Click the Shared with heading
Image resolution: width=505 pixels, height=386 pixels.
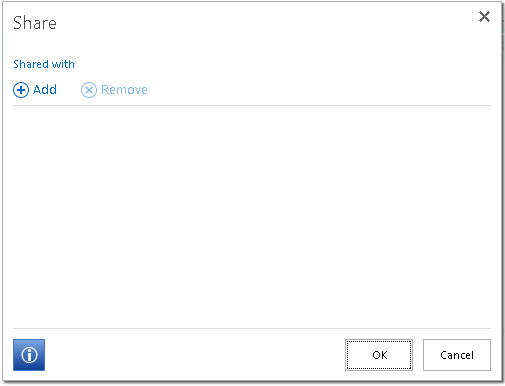pos(44,64)
